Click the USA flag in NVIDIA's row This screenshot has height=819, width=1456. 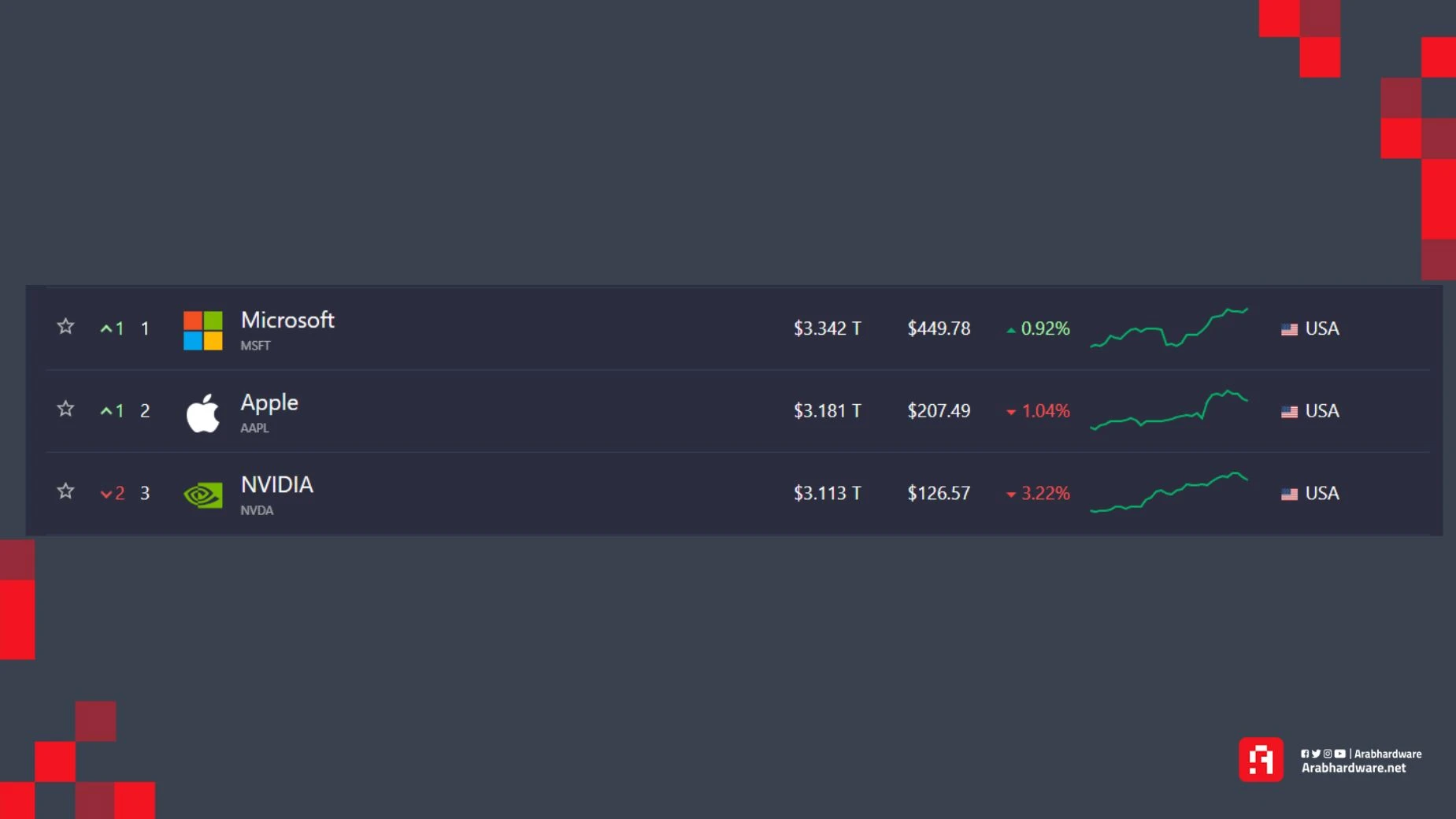coord(1289,494)
